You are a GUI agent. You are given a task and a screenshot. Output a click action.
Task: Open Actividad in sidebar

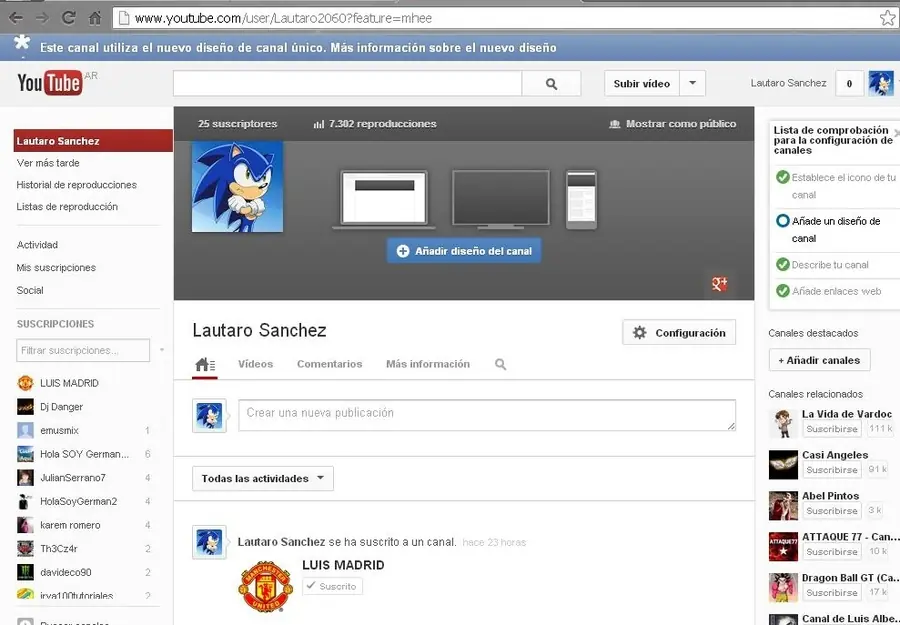point(37,245)
